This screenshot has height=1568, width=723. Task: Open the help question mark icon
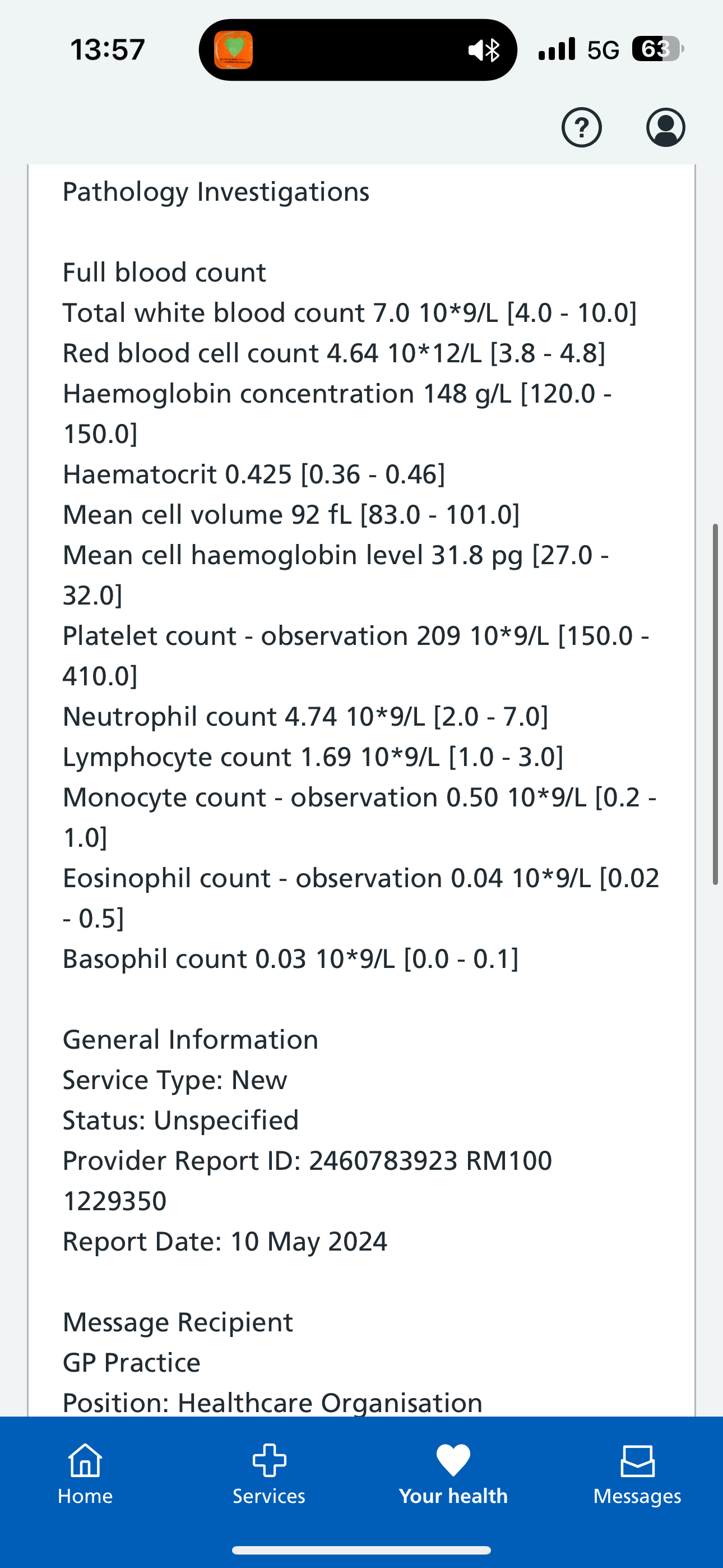coord(581,127)
